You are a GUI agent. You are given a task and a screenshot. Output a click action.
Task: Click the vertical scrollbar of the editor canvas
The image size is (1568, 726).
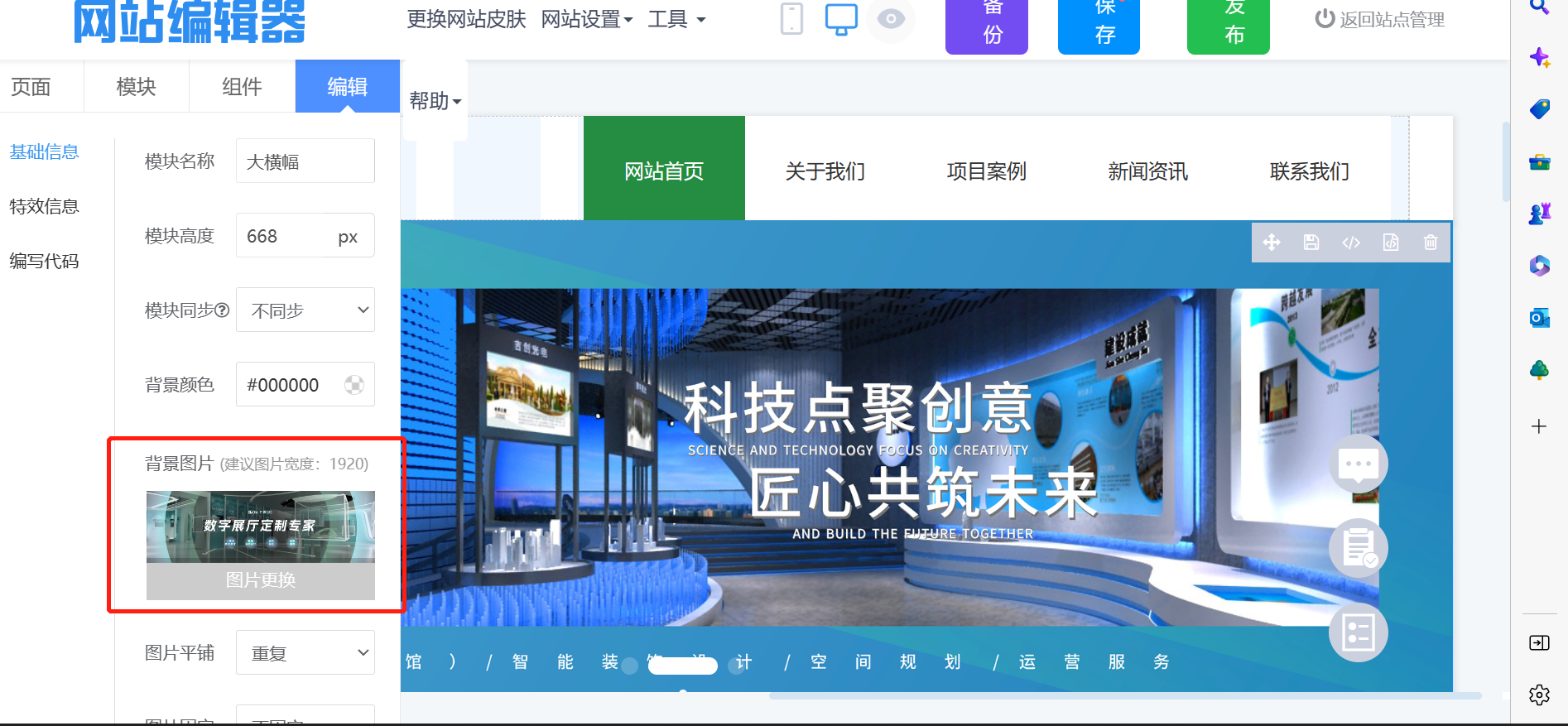(1507, 160)
